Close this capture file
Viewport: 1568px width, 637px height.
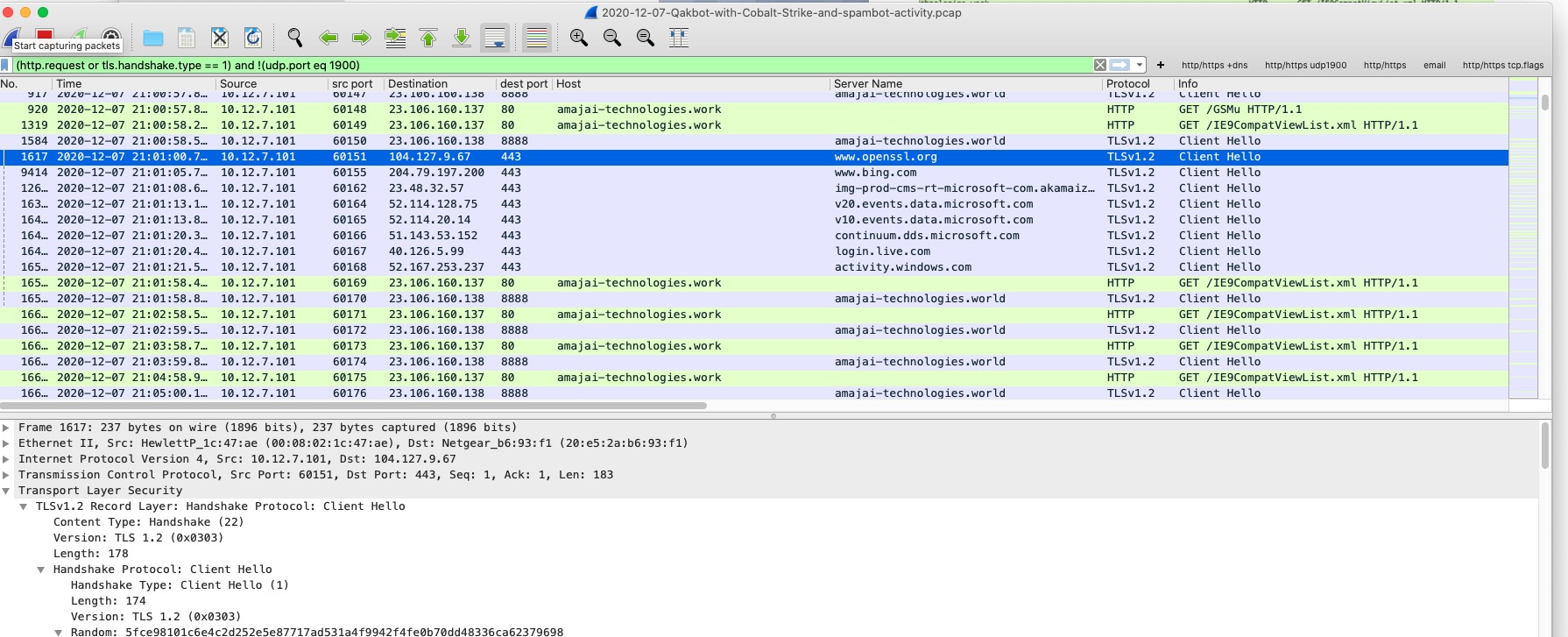(x=220, y=38)
